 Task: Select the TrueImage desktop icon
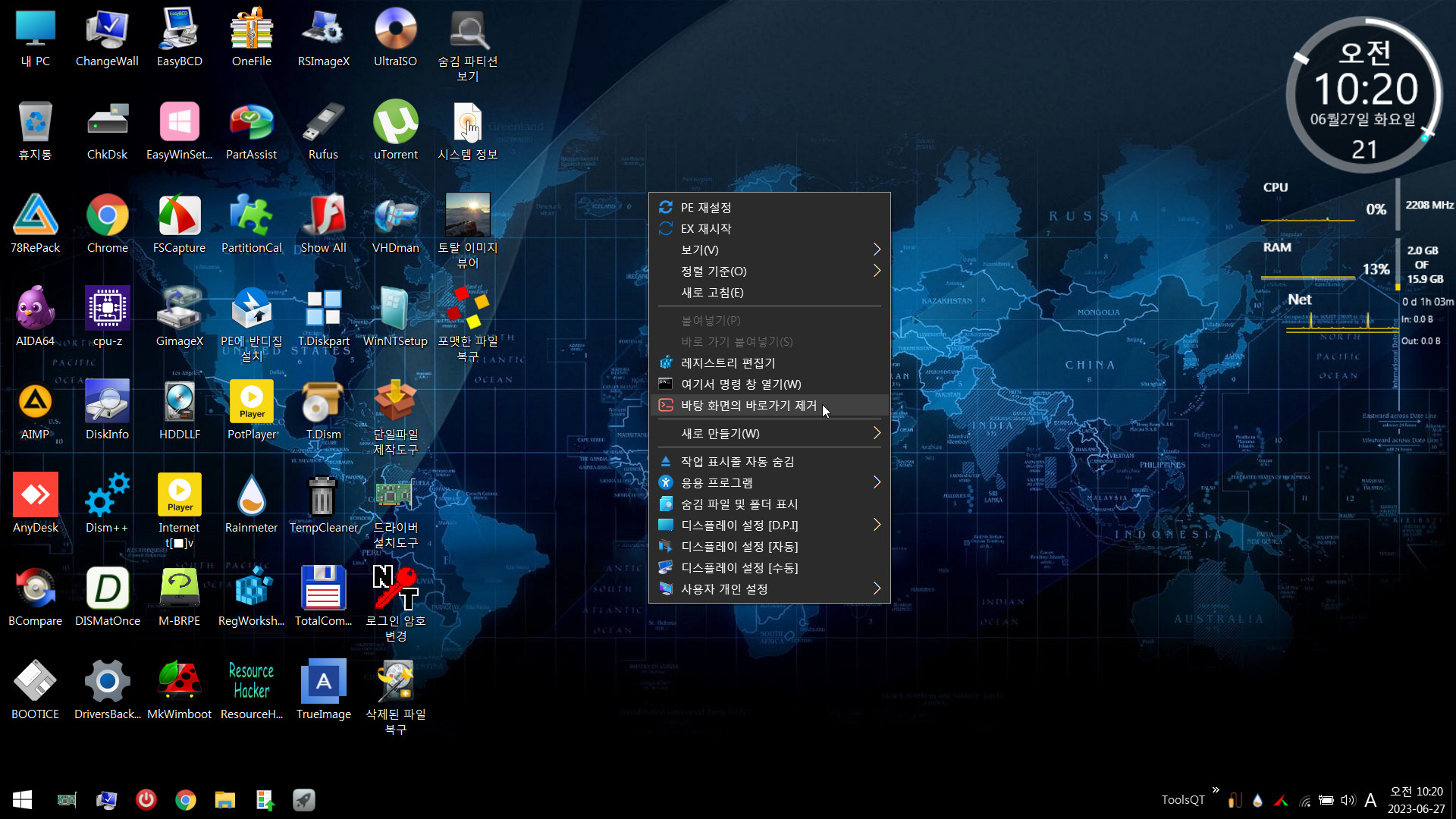[x=324, y=690]
